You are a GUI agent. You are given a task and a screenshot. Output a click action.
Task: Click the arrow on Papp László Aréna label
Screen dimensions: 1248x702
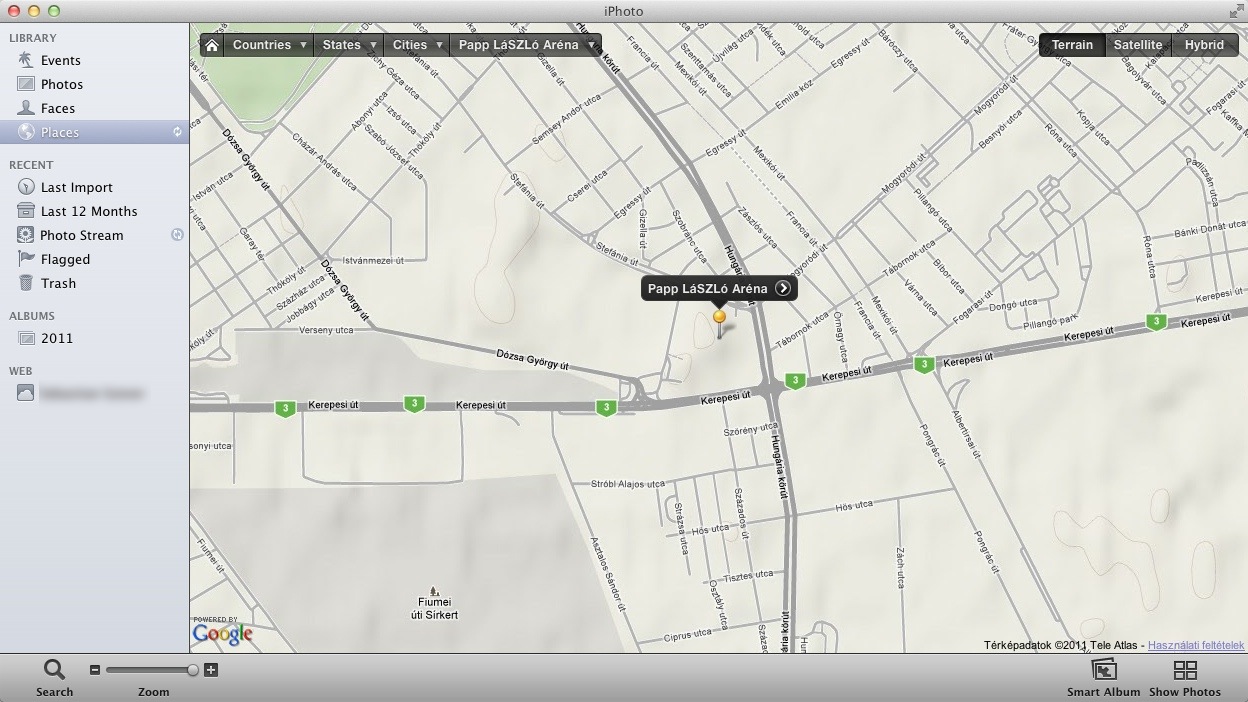coord(783,289)
